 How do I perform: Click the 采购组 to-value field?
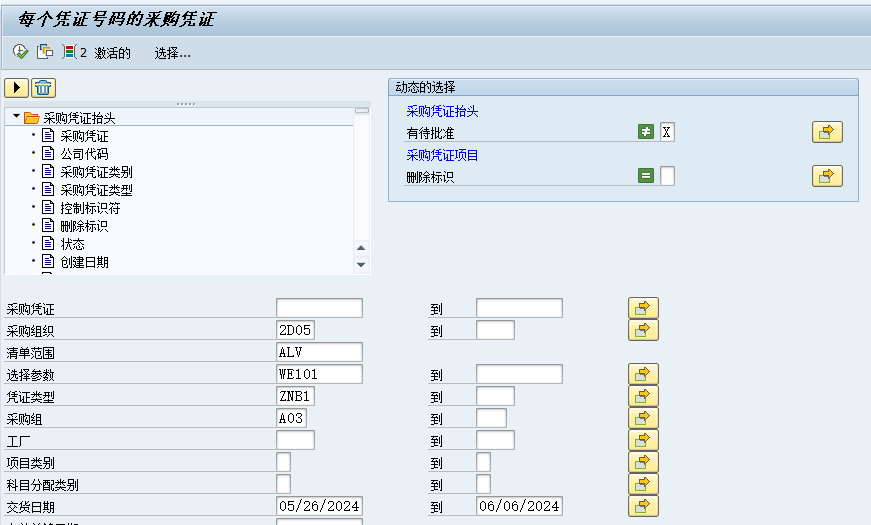[x=492, y=418]
